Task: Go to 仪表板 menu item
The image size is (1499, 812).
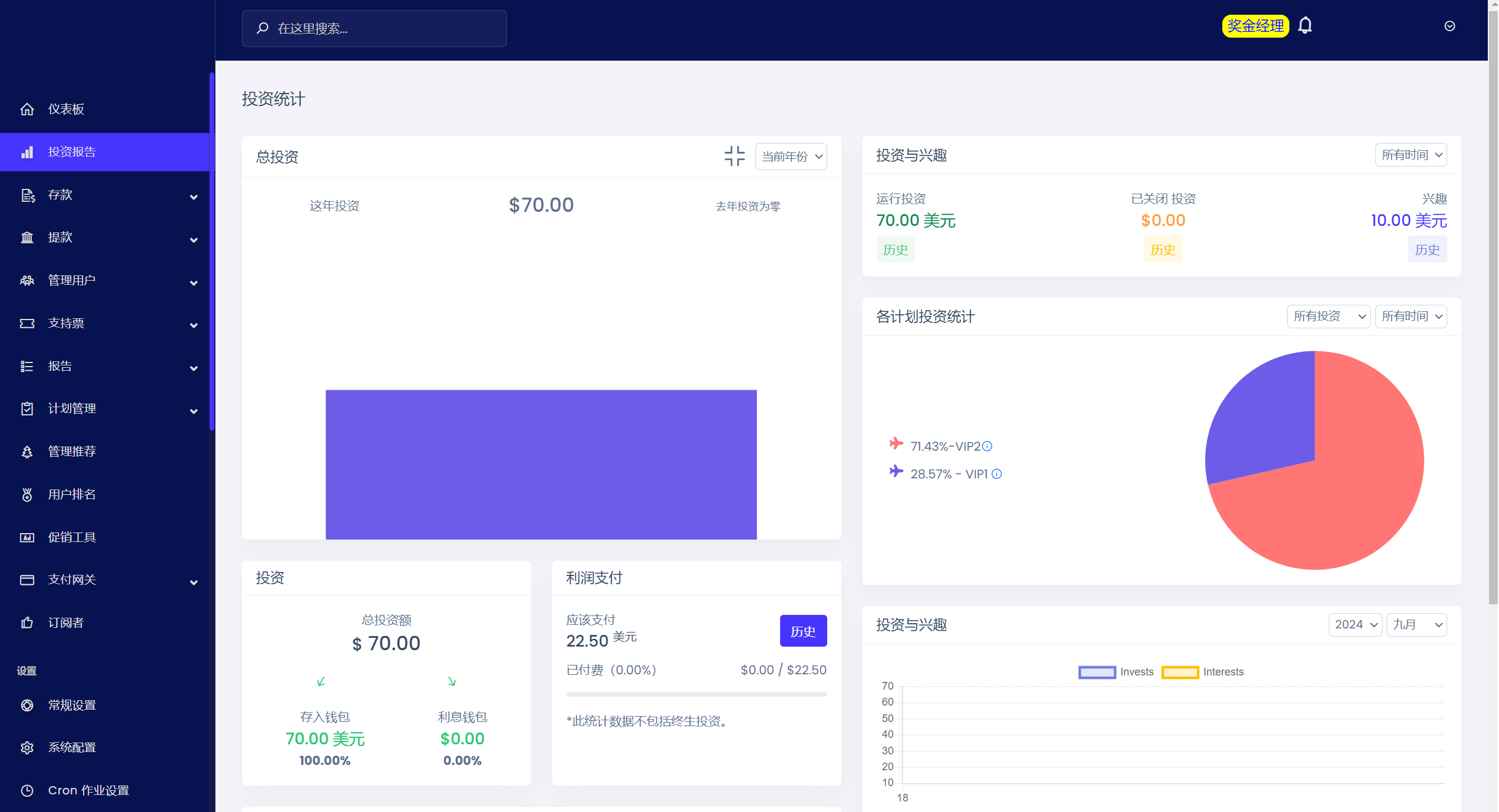Action: tap(105, 109)
